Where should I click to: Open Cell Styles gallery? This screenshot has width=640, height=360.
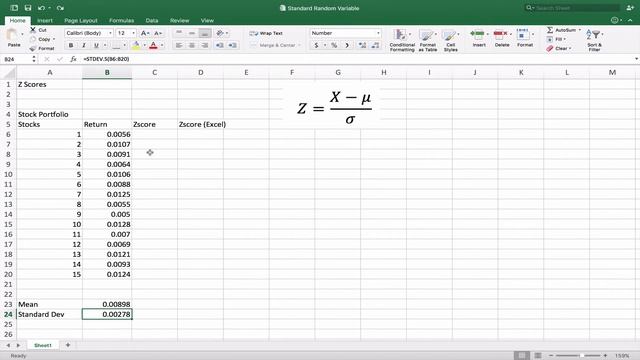[451, 40]
